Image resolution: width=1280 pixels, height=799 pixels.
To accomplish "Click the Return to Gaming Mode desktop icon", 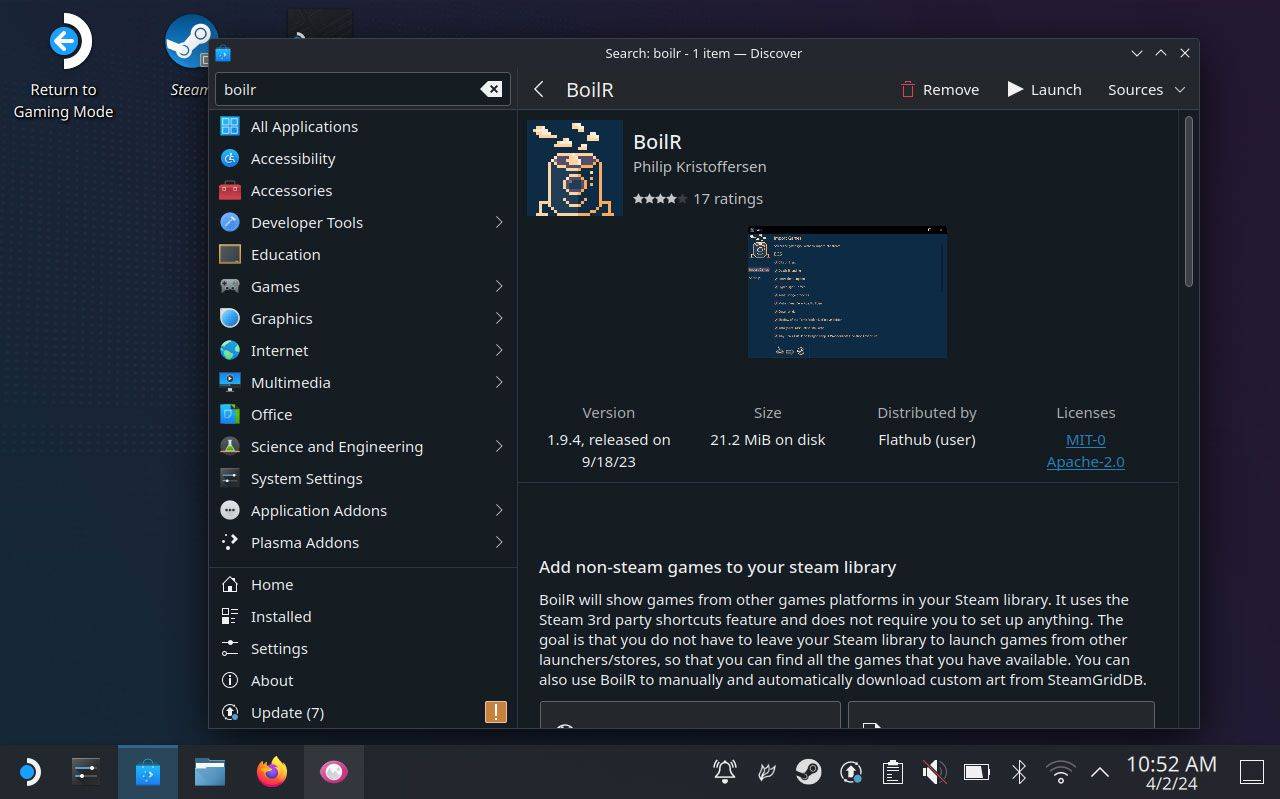I will pos(63,67).
